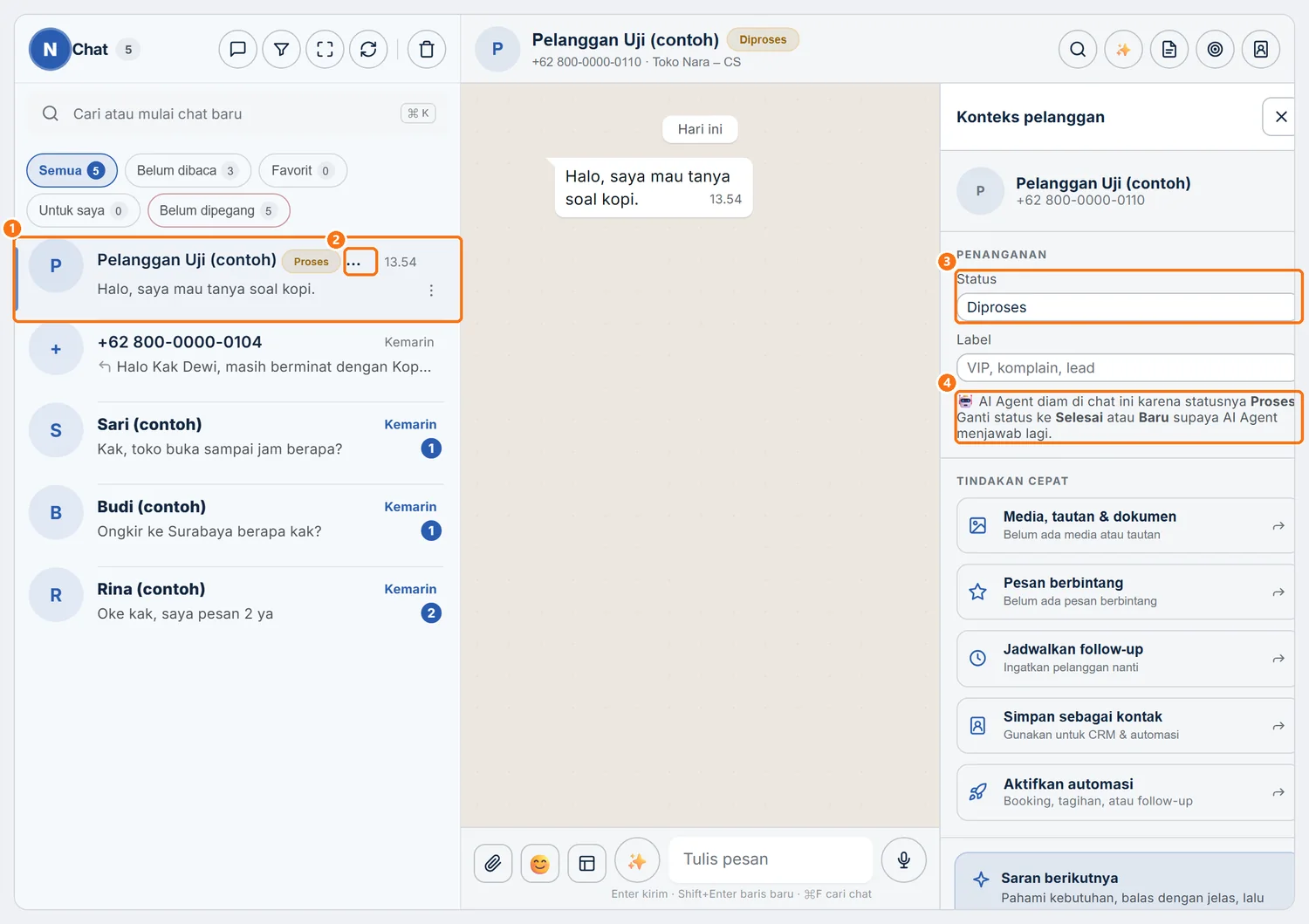
Task: Click Aktifkan automasi quick action
Action: point(1126,792)
